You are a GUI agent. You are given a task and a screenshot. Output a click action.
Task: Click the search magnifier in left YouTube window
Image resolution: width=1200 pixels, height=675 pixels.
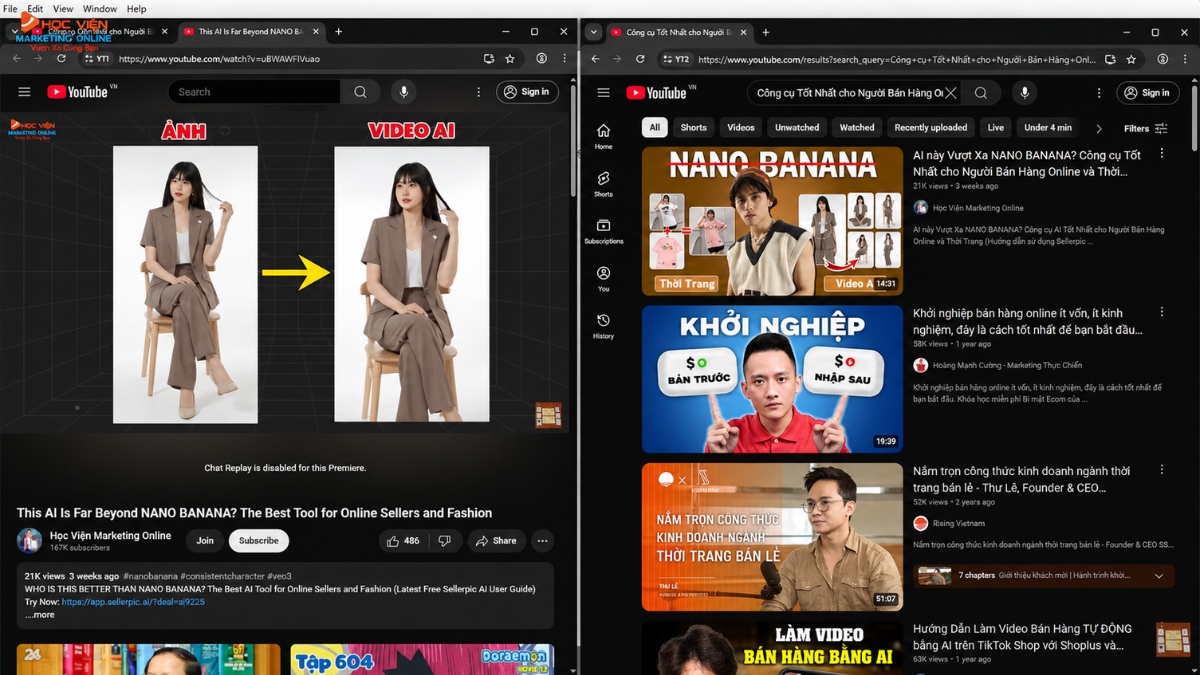(360, 92)
